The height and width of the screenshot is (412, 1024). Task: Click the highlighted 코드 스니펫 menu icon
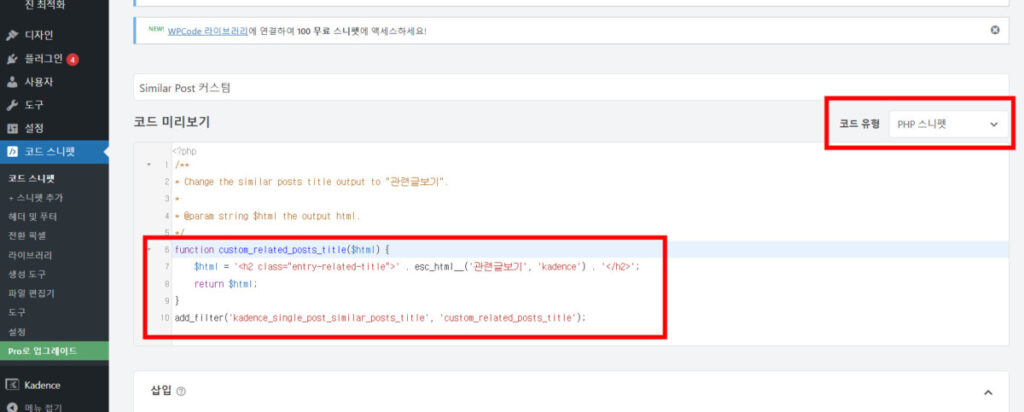12,152
